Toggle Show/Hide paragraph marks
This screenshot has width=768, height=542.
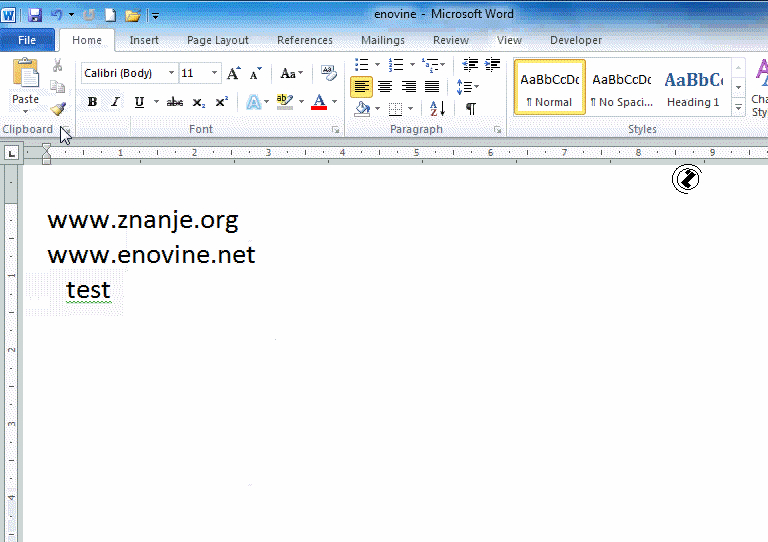[470, 109]
